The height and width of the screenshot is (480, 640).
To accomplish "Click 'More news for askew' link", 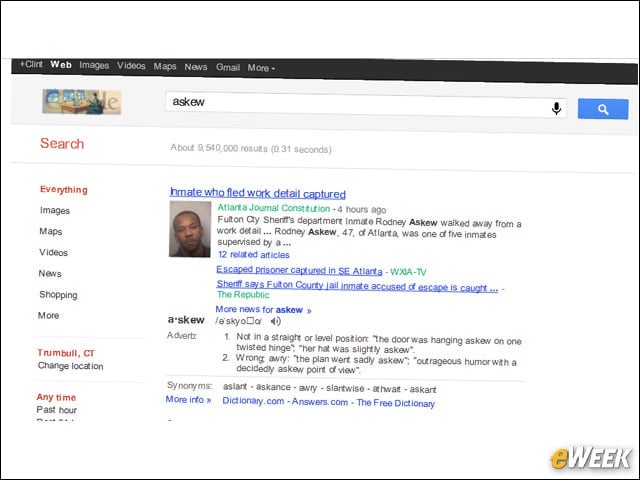I will click(x=263, y=309).
